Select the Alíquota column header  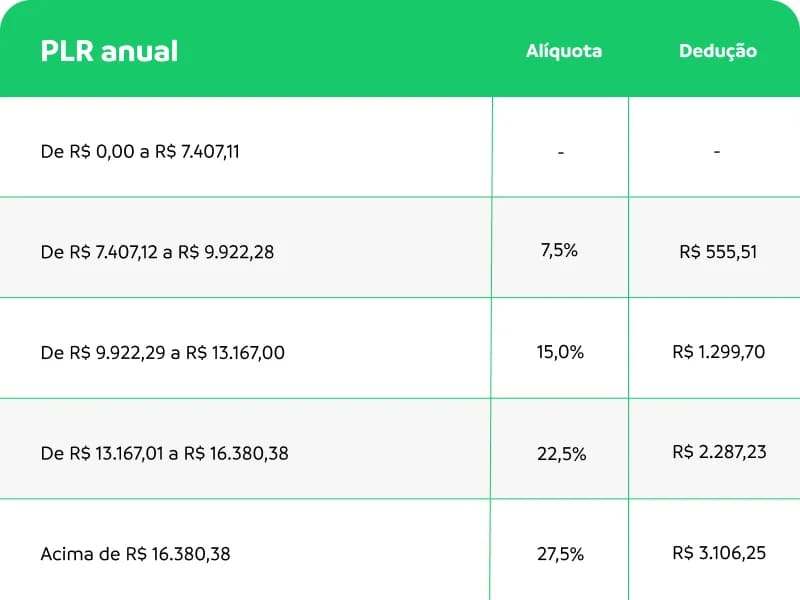click(x=564, y=51)
